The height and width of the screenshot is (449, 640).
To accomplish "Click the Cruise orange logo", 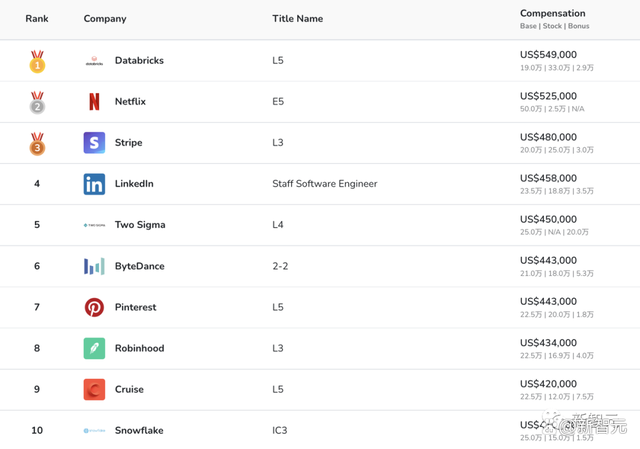I will [94, 389].
